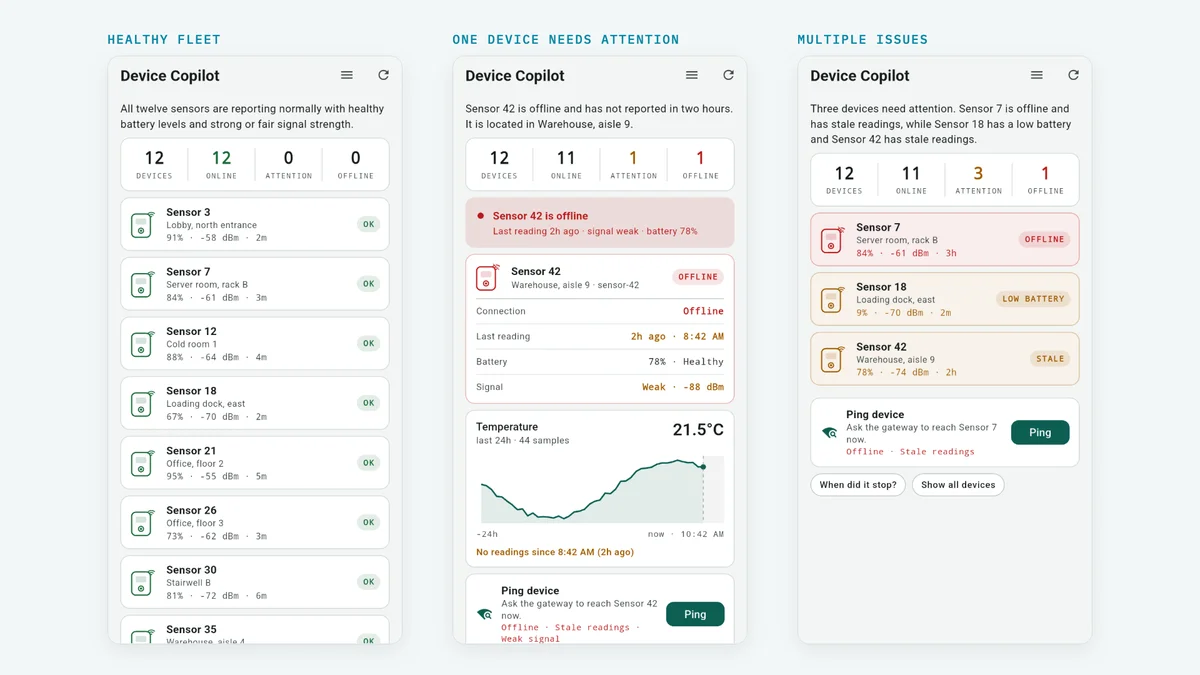Click Signal 'Weak · -88 dBm' value
The image size is (1200, 675).
pyautogui.click(x=683, y=387)
